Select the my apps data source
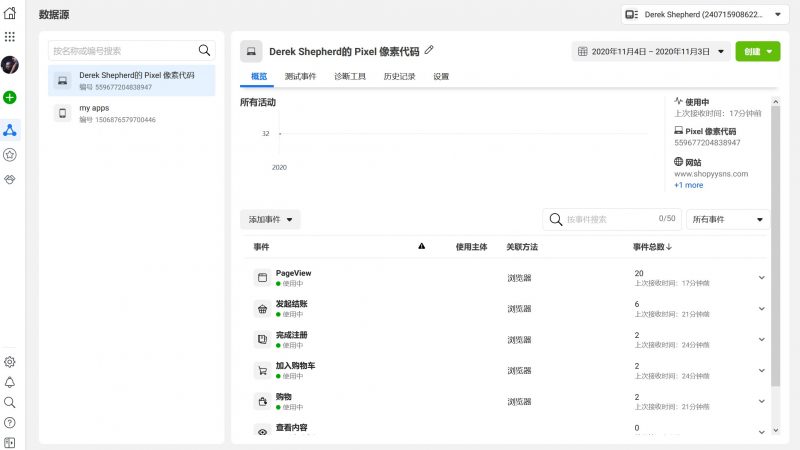The image size is (800, 450). 132,113
